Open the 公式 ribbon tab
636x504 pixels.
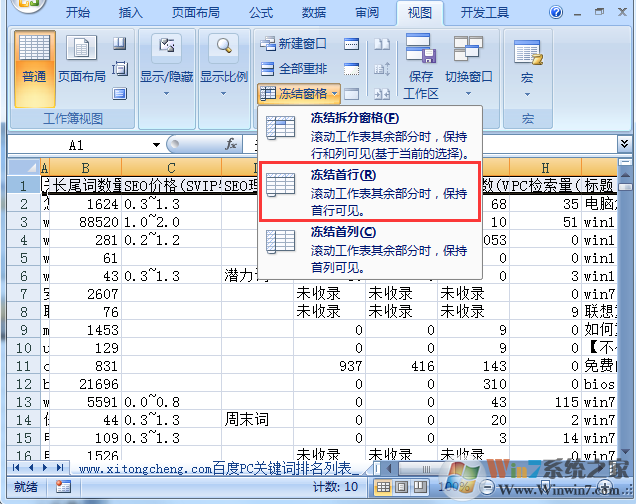261,13
